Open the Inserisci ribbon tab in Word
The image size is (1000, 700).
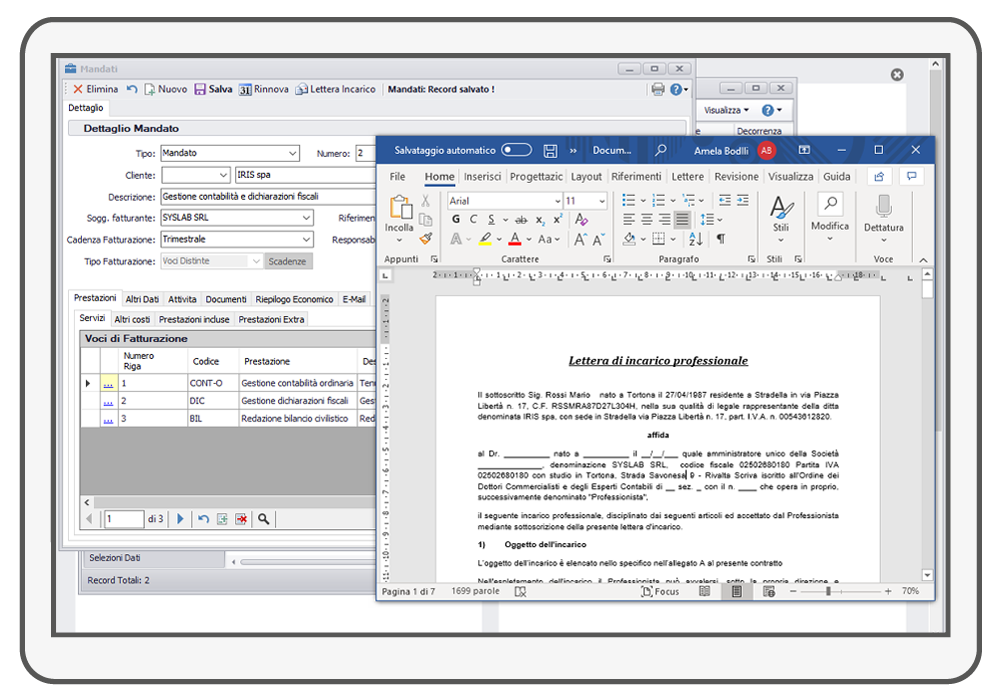click(x=482, y=176)
